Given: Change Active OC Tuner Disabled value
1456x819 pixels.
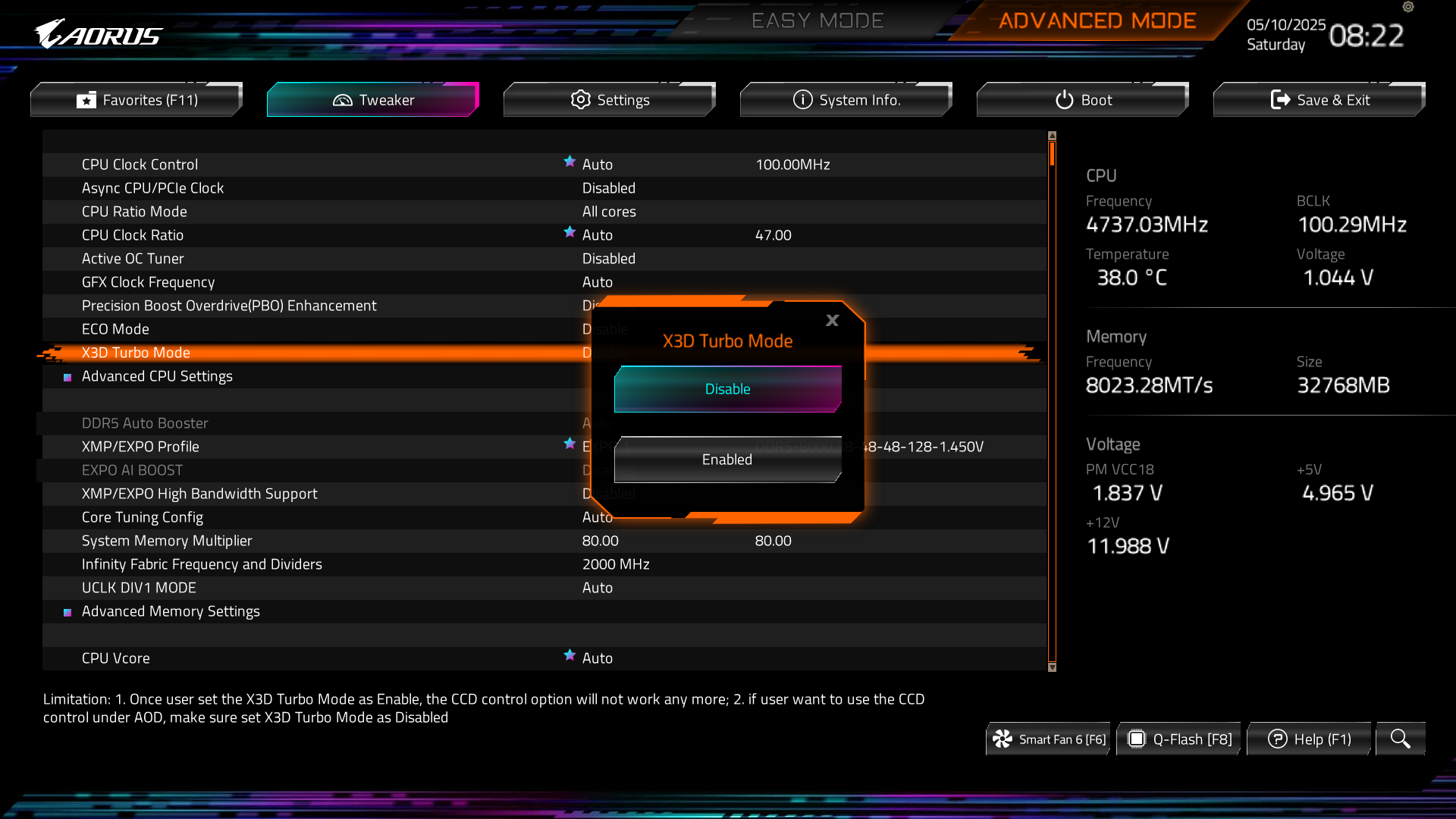Looking at the screenshot, I should pos(609,259).
